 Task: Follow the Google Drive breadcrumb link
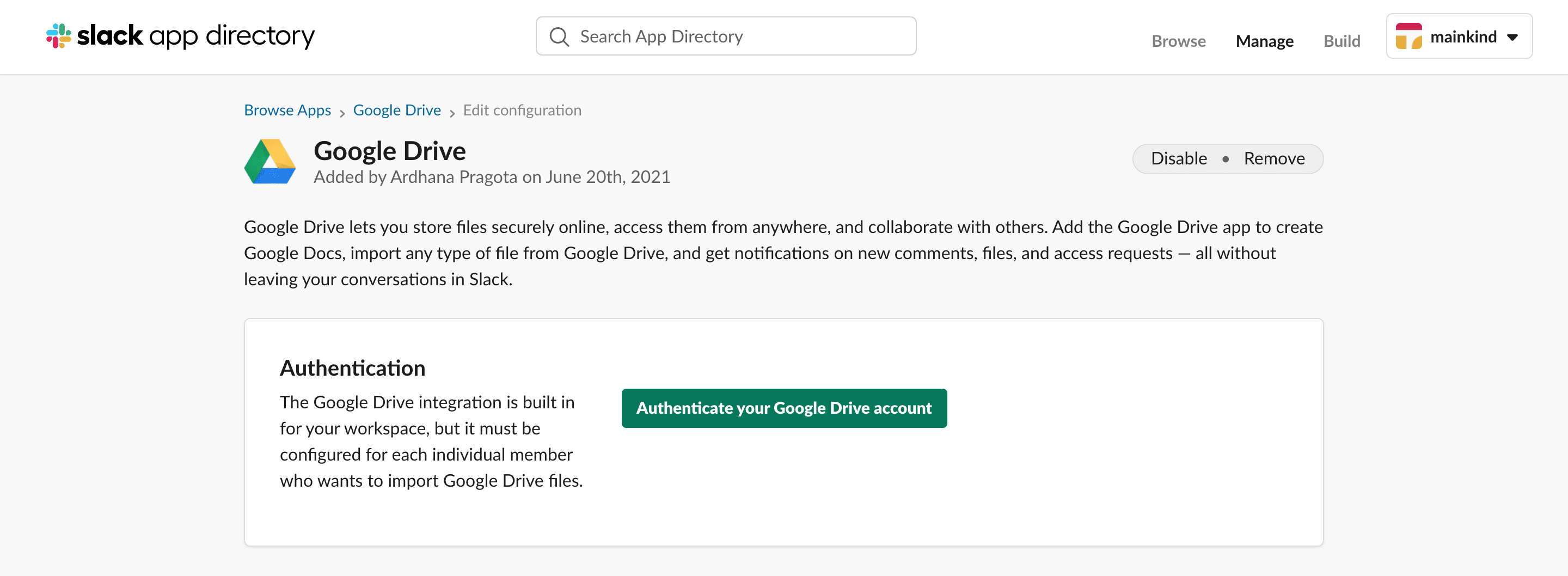397,110
